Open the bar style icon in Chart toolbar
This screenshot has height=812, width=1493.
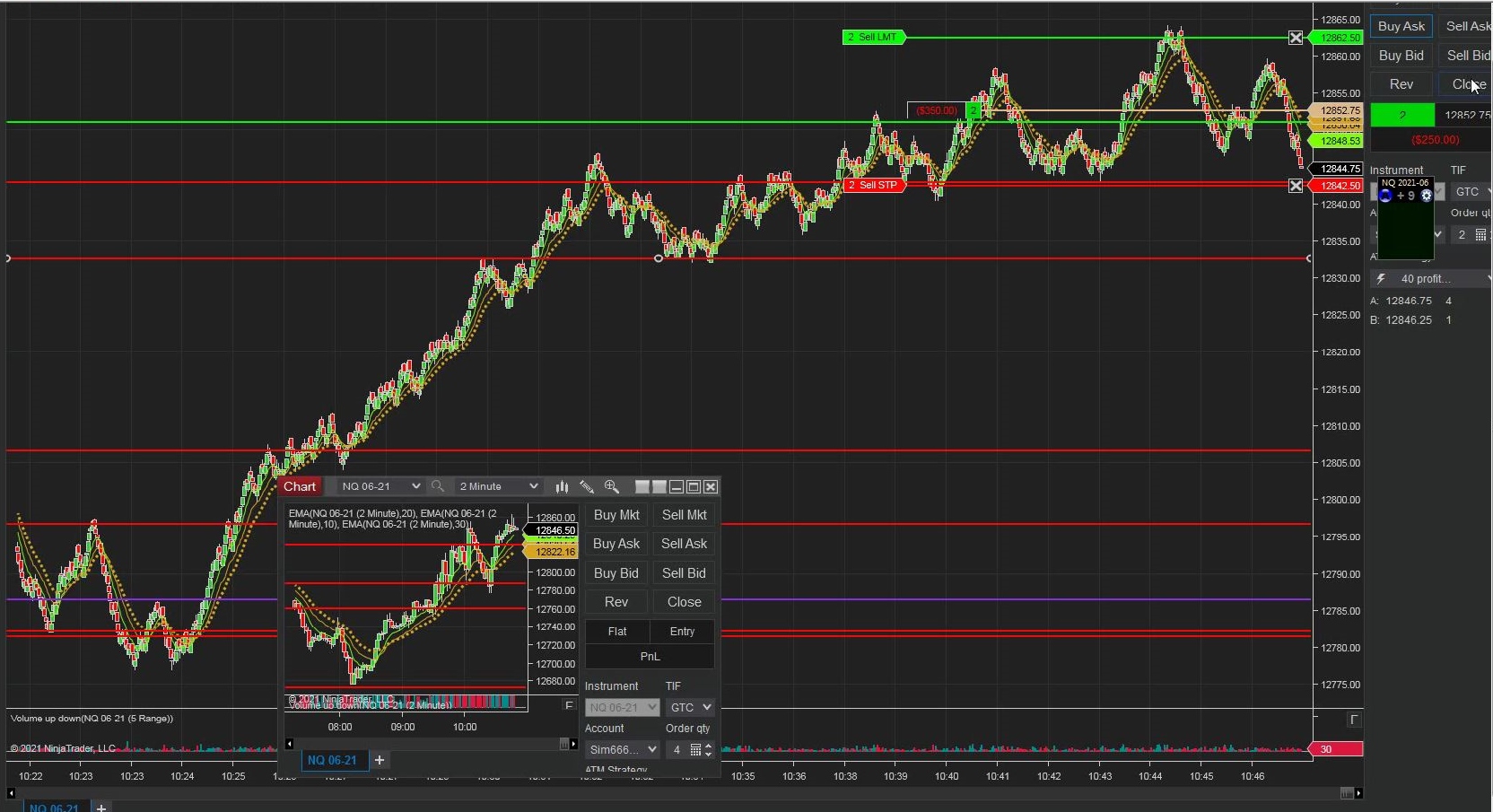pos(562,486)
